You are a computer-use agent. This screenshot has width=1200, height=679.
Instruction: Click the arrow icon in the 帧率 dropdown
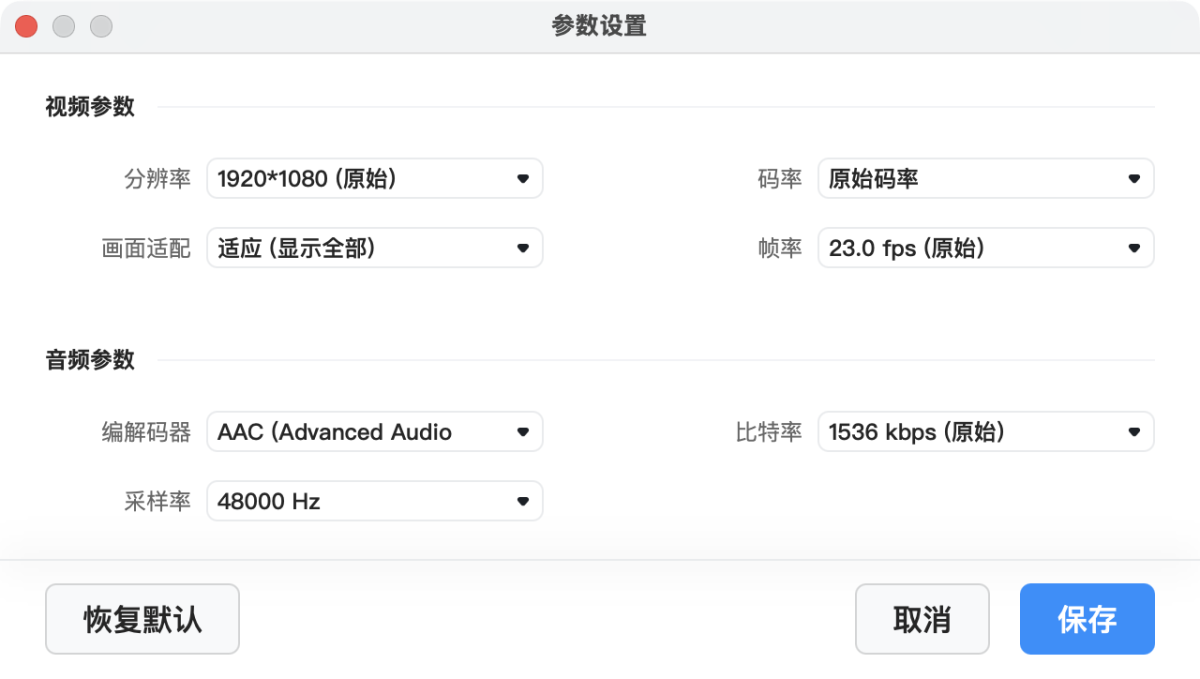pyautogui.click(x=1134, y=248)
